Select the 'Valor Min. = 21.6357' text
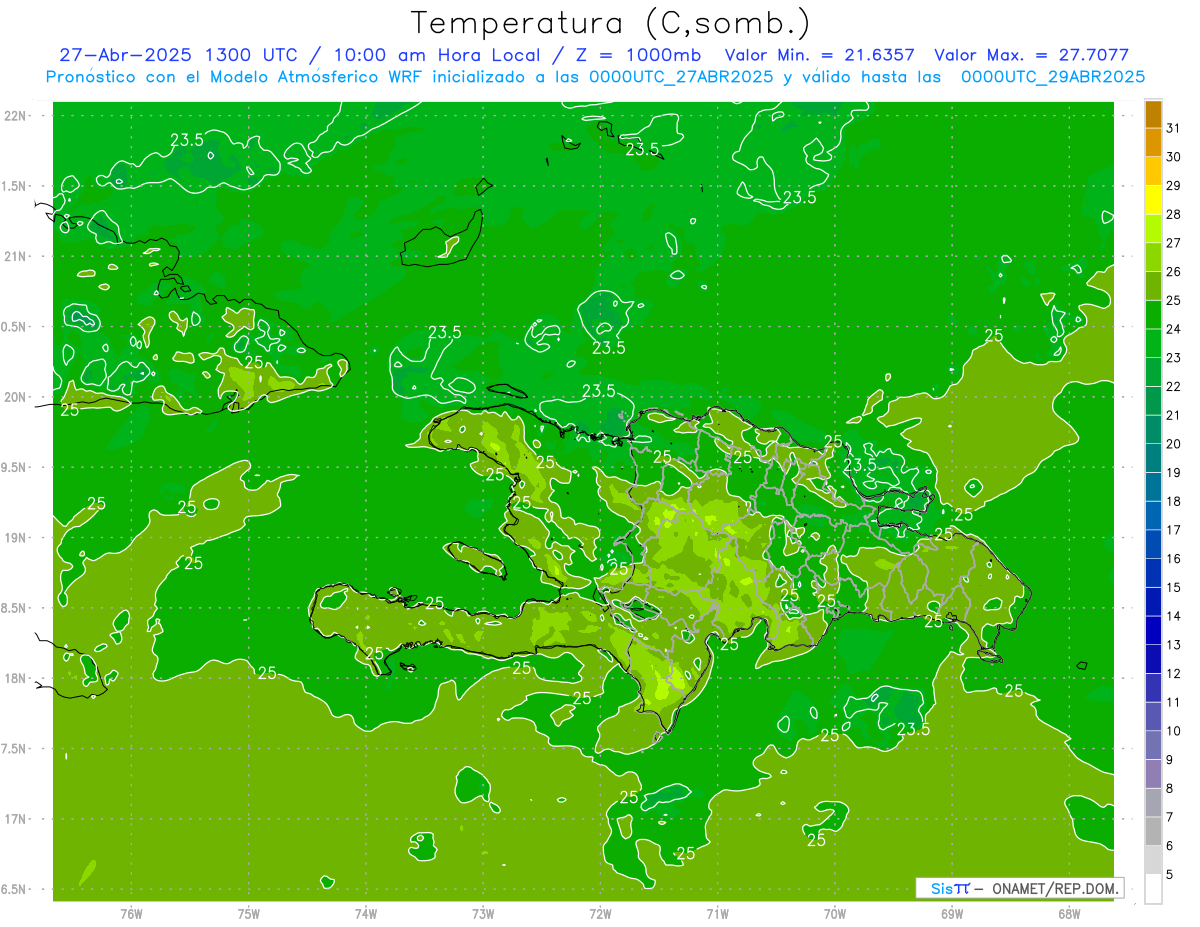This screenshot has width=1200, height=927. 819,55
